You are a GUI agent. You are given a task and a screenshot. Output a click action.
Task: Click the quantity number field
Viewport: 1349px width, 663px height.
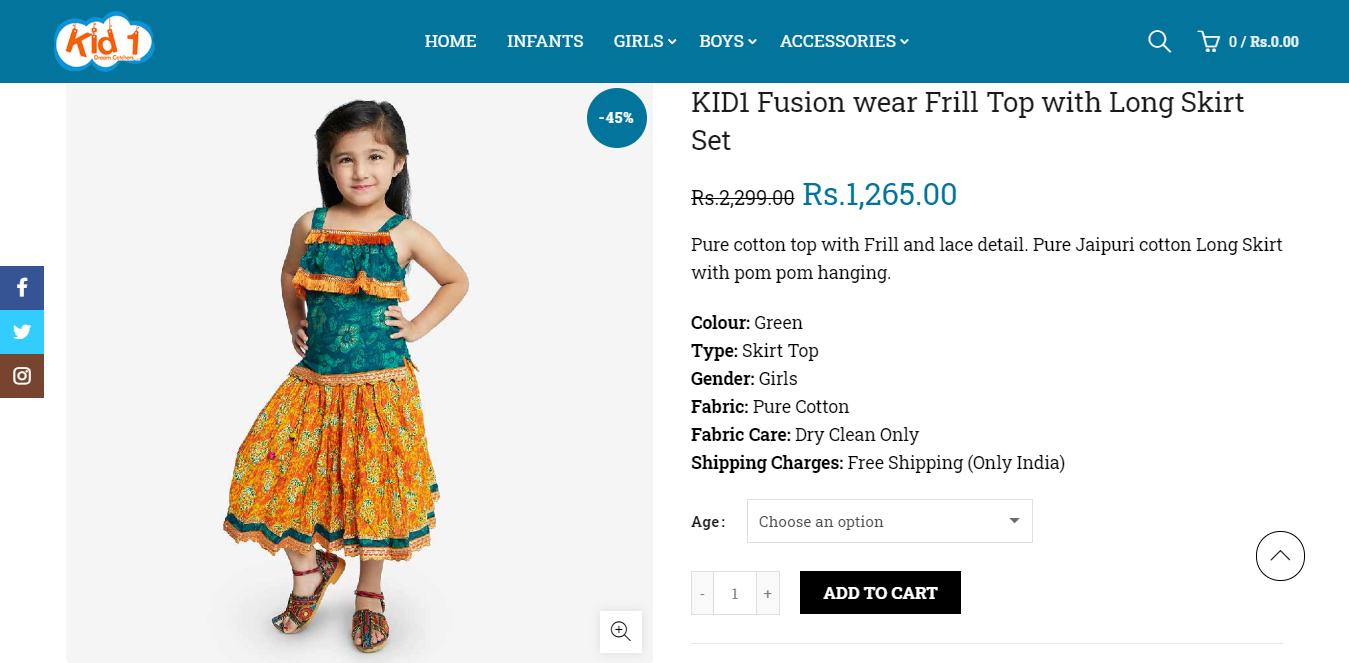tap(735, 593)
